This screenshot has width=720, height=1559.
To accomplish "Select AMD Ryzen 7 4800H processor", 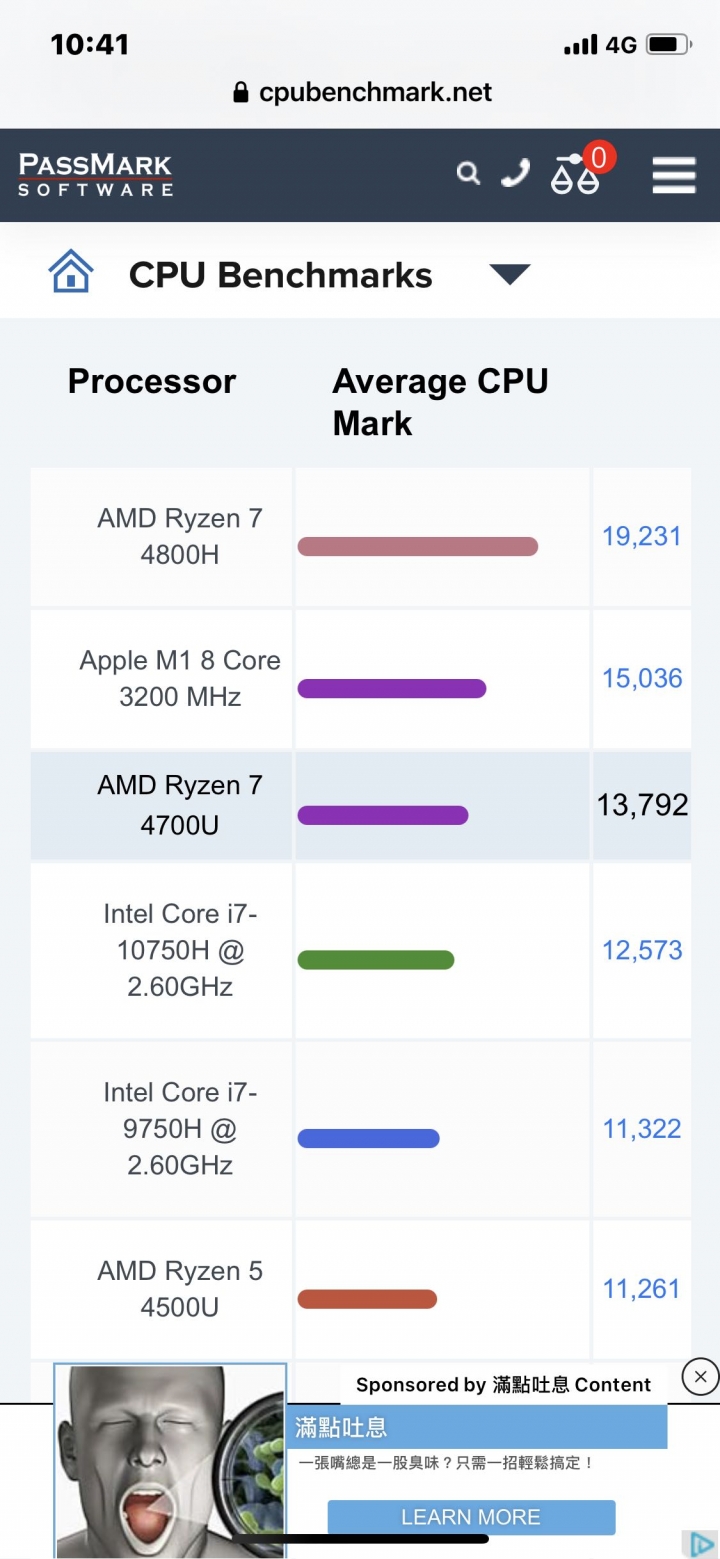I will click(x=180, y=536).
